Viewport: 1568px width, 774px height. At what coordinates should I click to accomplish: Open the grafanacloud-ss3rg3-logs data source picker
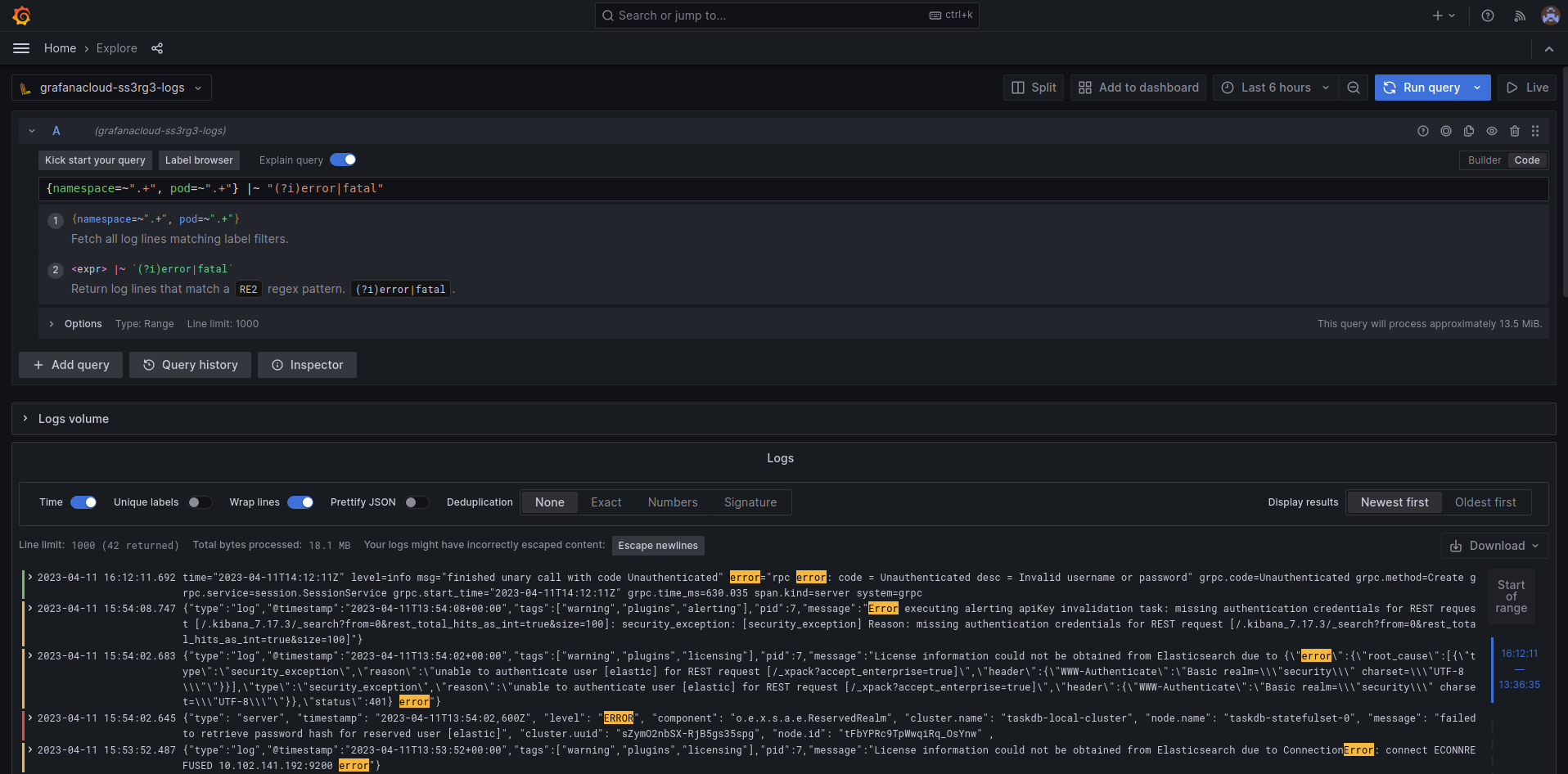[x=112, y=88]
